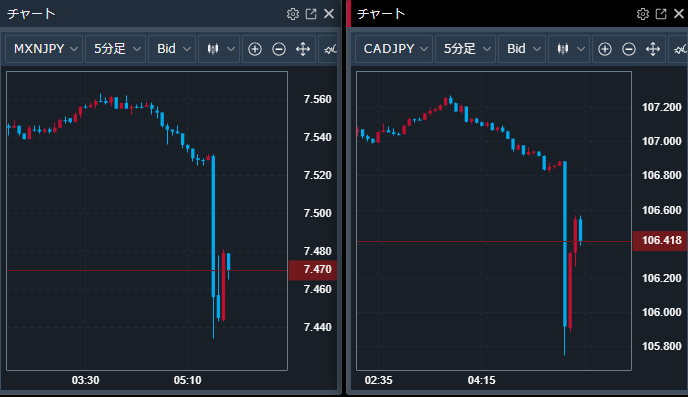This screenshot has height=397, width=688.
Task: Open the indicator tool in MXNJPY chart toolbar
Action: [x=329, y=49]
